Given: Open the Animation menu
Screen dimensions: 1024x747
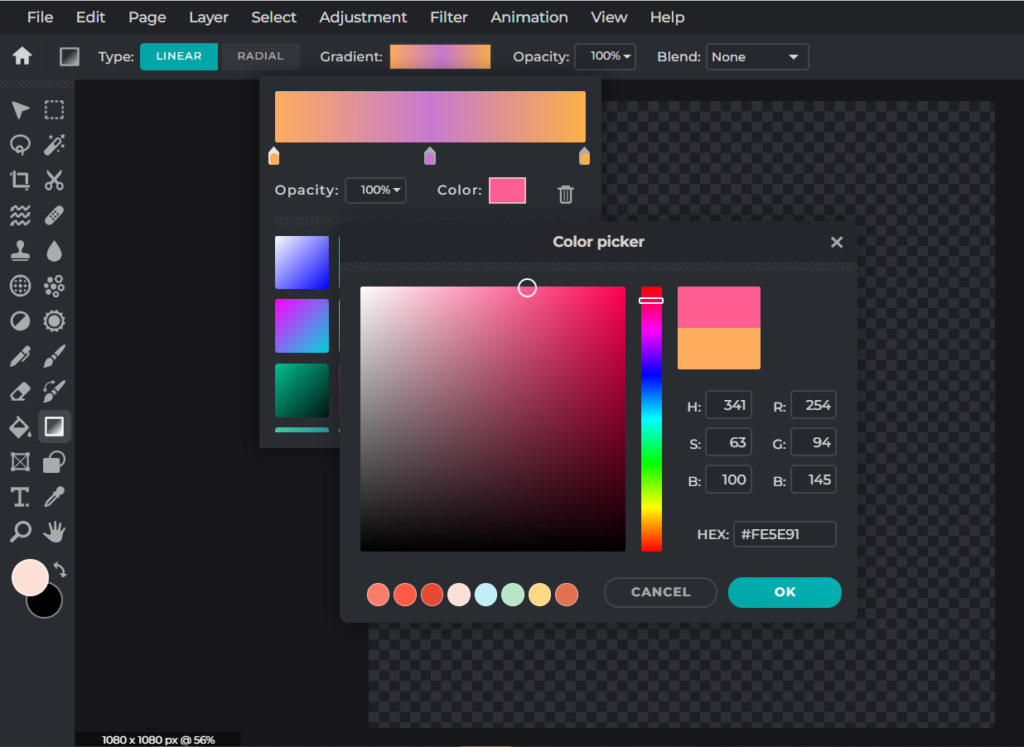Looking at the screenshot, I should click(529, 17).
